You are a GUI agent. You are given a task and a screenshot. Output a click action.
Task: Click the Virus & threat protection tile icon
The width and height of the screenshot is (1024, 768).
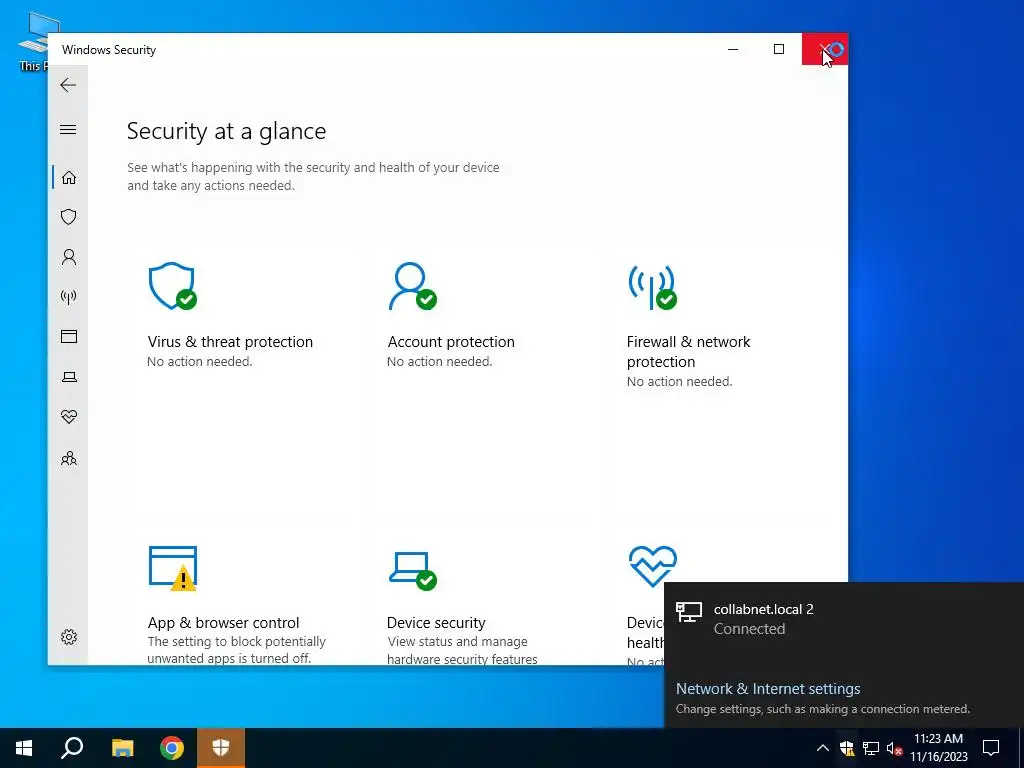(x=172, y=286)
